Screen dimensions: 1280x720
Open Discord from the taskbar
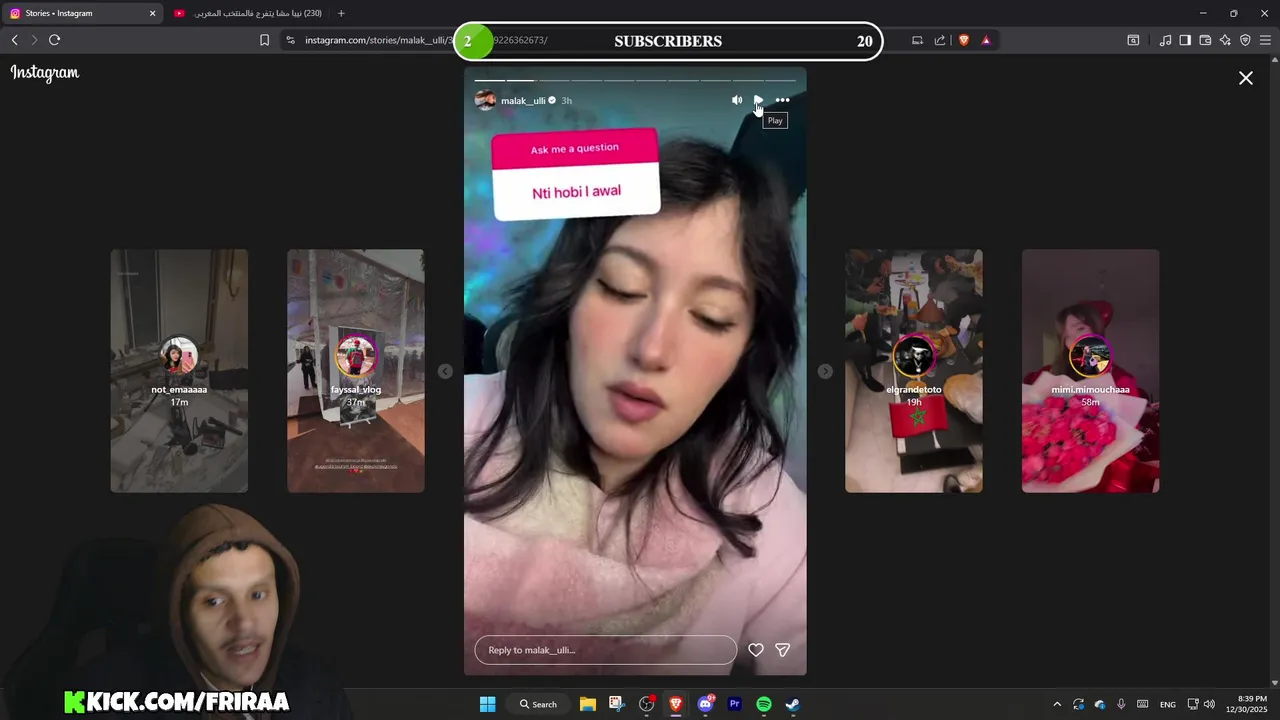(706, 704)
